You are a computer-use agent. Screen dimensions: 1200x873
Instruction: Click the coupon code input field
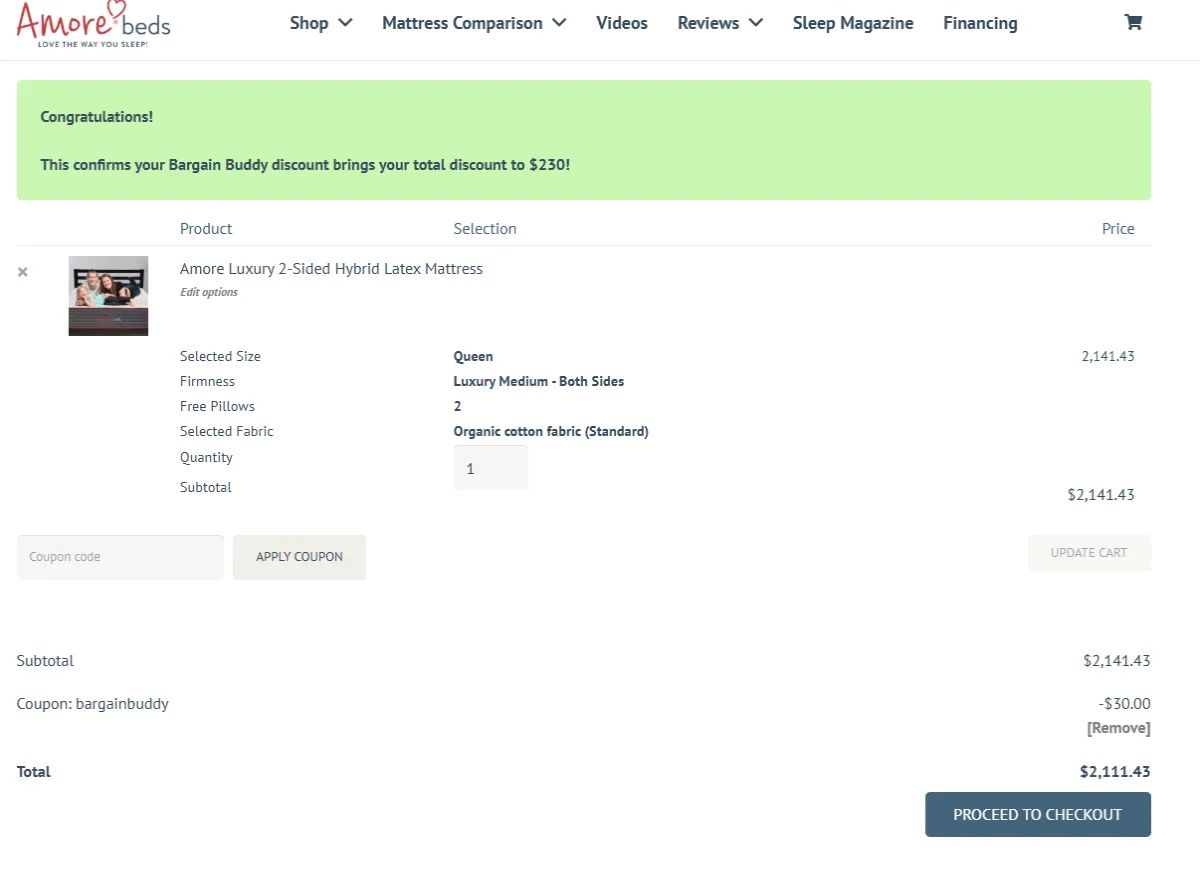coord(119,556)
